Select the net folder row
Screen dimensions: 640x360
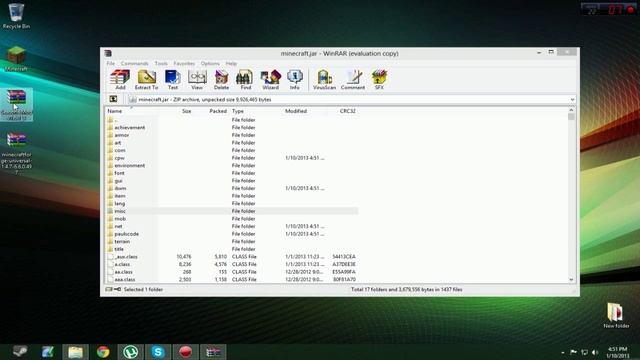click(232, 226)
